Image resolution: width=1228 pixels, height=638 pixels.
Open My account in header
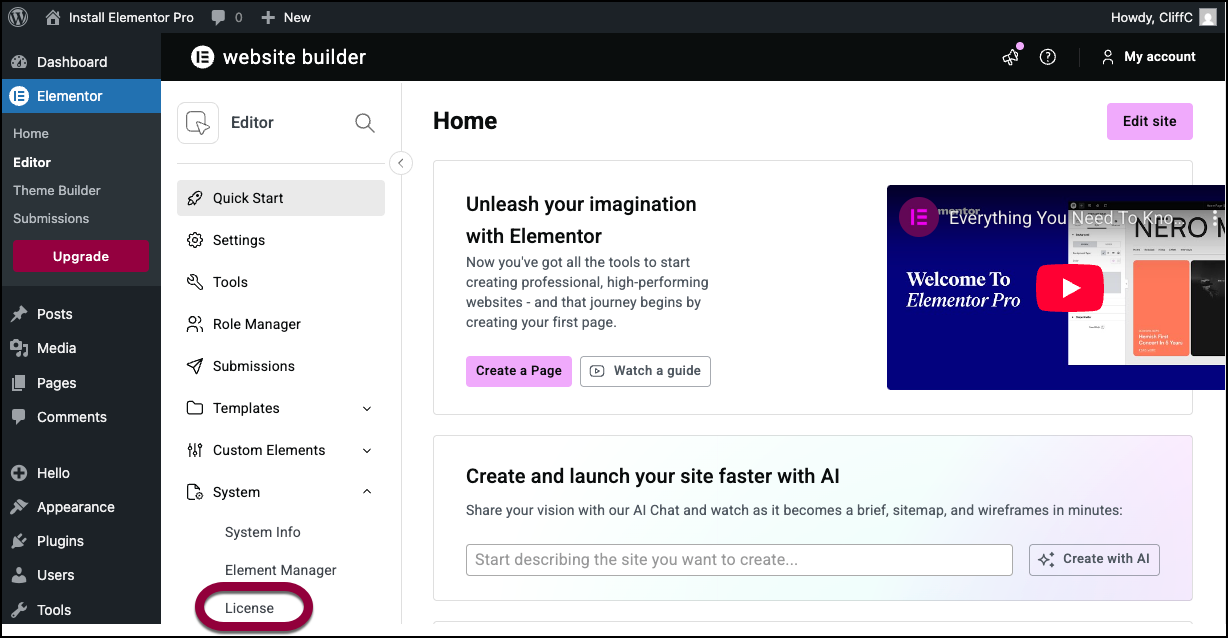click(1148, 57)
